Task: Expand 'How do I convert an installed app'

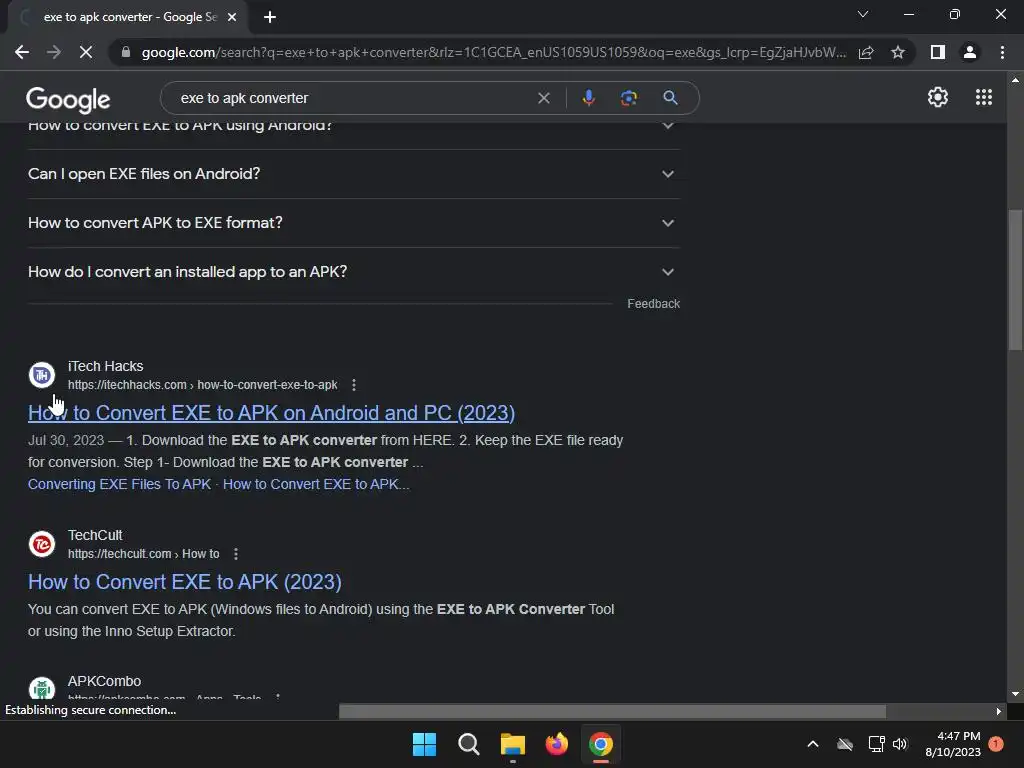Action: click(x=354, y=272)
